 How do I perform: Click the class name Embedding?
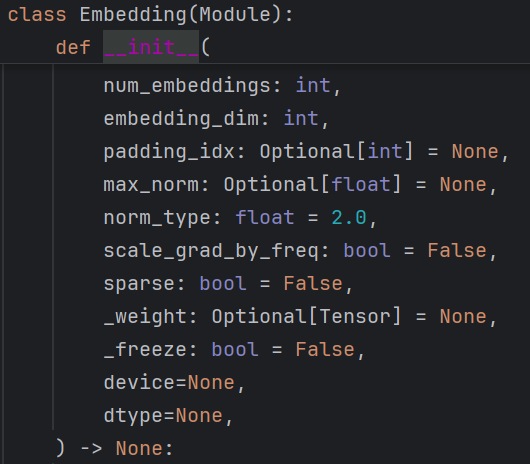133,15
